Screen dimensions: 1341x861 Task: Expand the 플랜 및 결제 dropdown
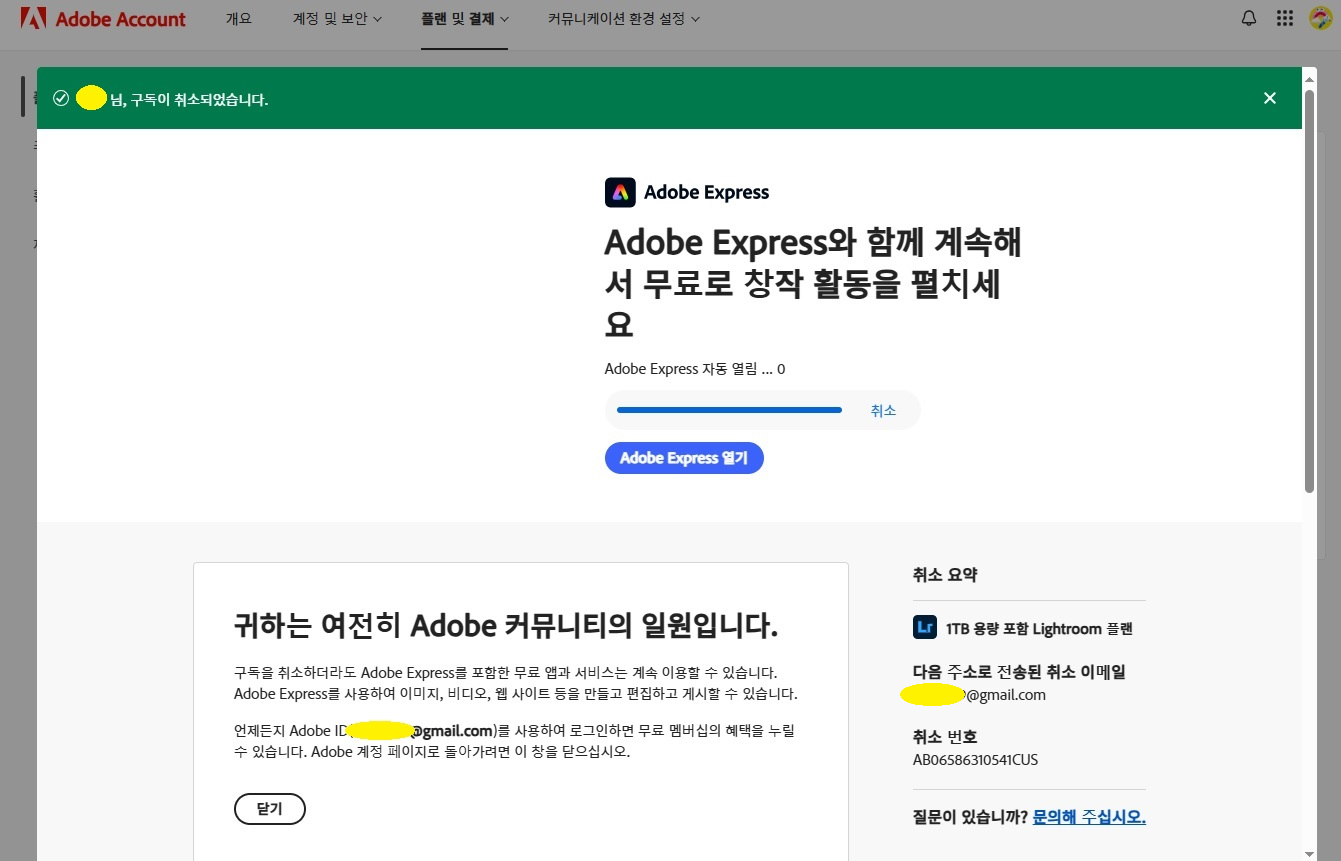click(x=465, y=19)
